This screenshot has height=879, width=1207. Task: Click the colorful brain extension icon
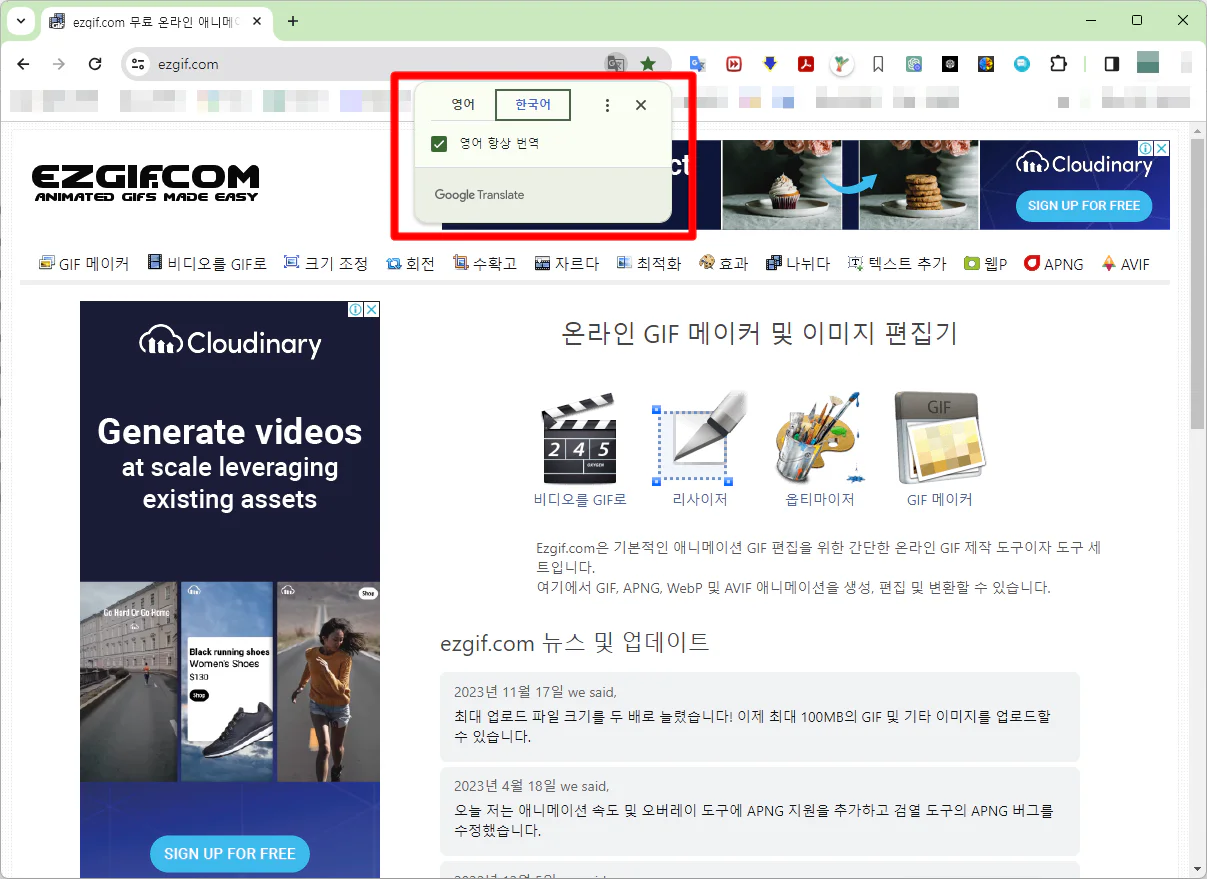[986, 64]
